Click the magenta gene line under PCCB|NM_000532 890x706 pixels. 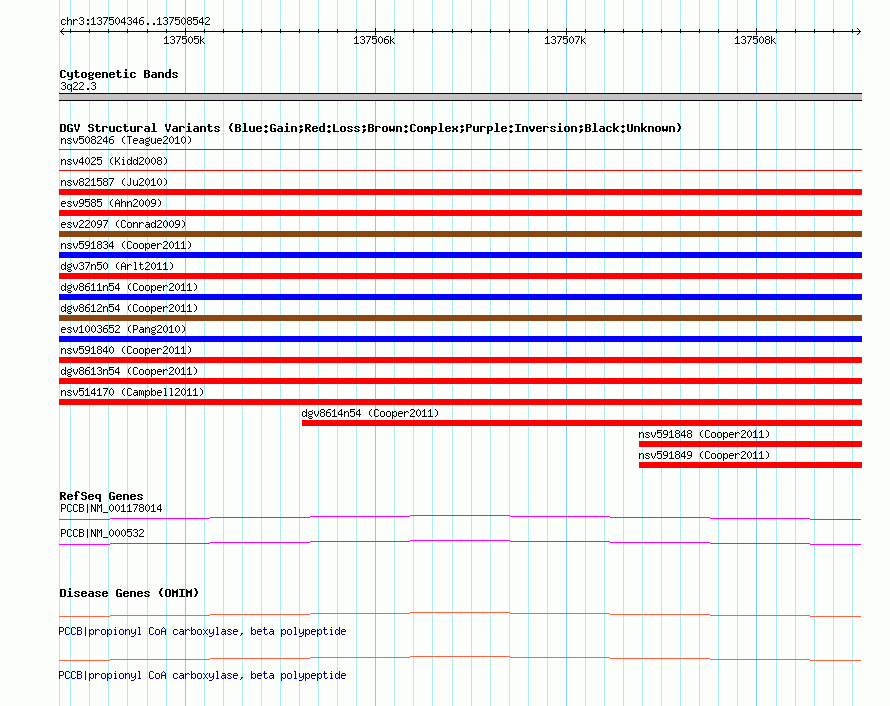point(460,542)
